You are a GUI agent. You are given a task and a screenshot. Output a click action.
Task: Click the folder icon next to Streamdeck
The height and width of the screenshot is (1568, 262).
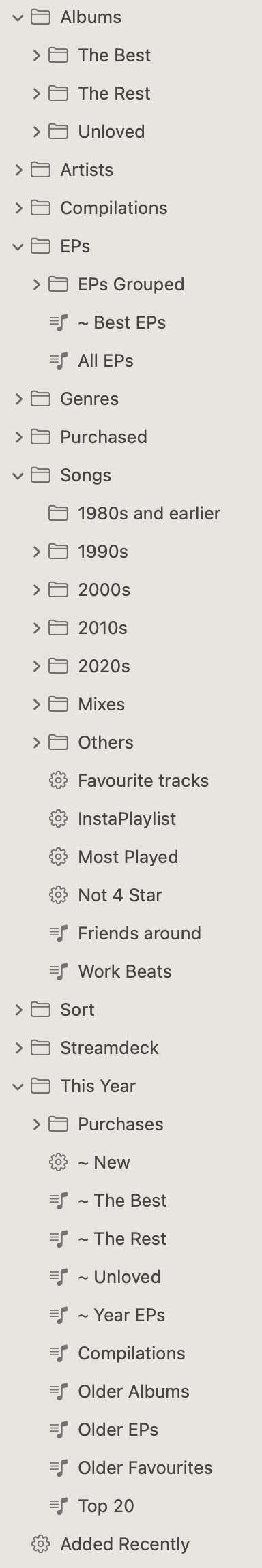pyautogui.click(x=41, y=1047)
